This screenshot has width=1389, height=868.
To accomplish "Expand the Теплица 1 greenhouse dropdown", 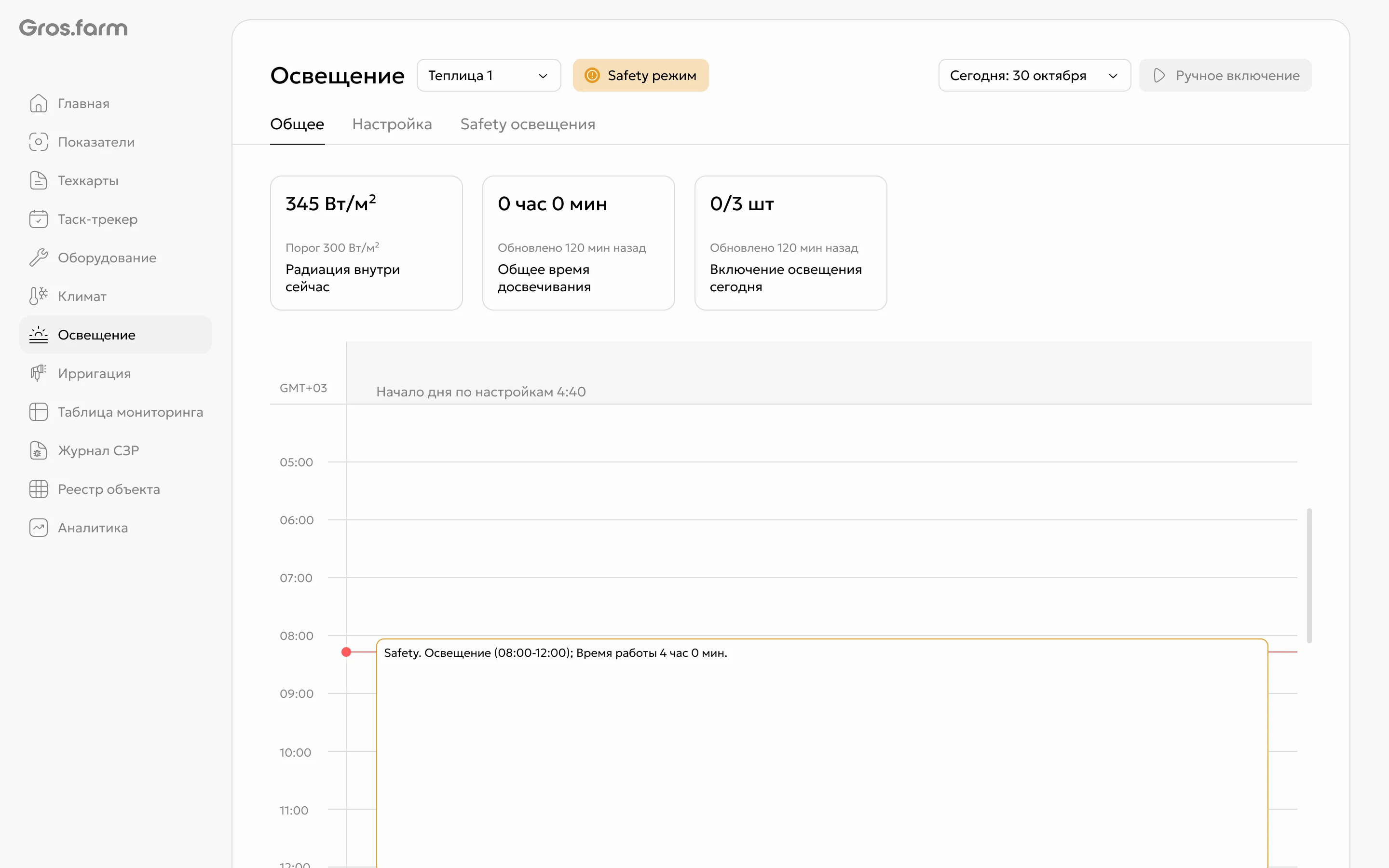I will coord(489,75).
